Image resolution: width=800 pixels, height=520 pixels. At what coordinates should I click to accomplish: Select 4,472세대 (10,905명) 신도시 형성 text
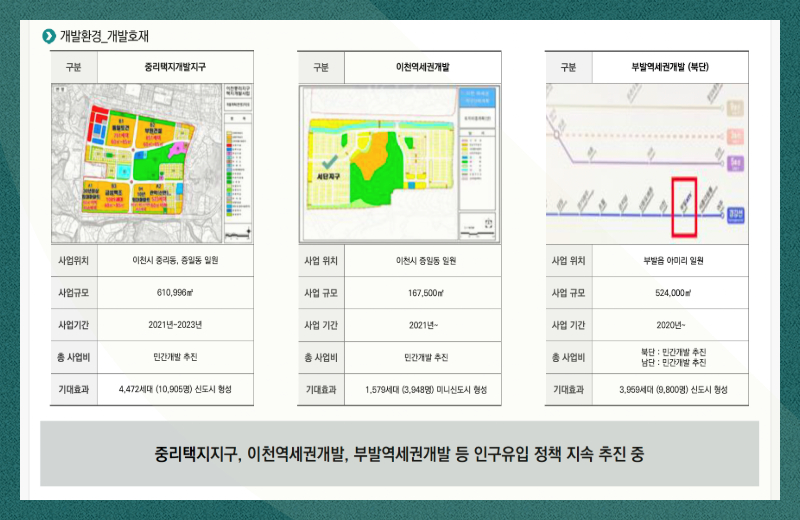point(175,389)
